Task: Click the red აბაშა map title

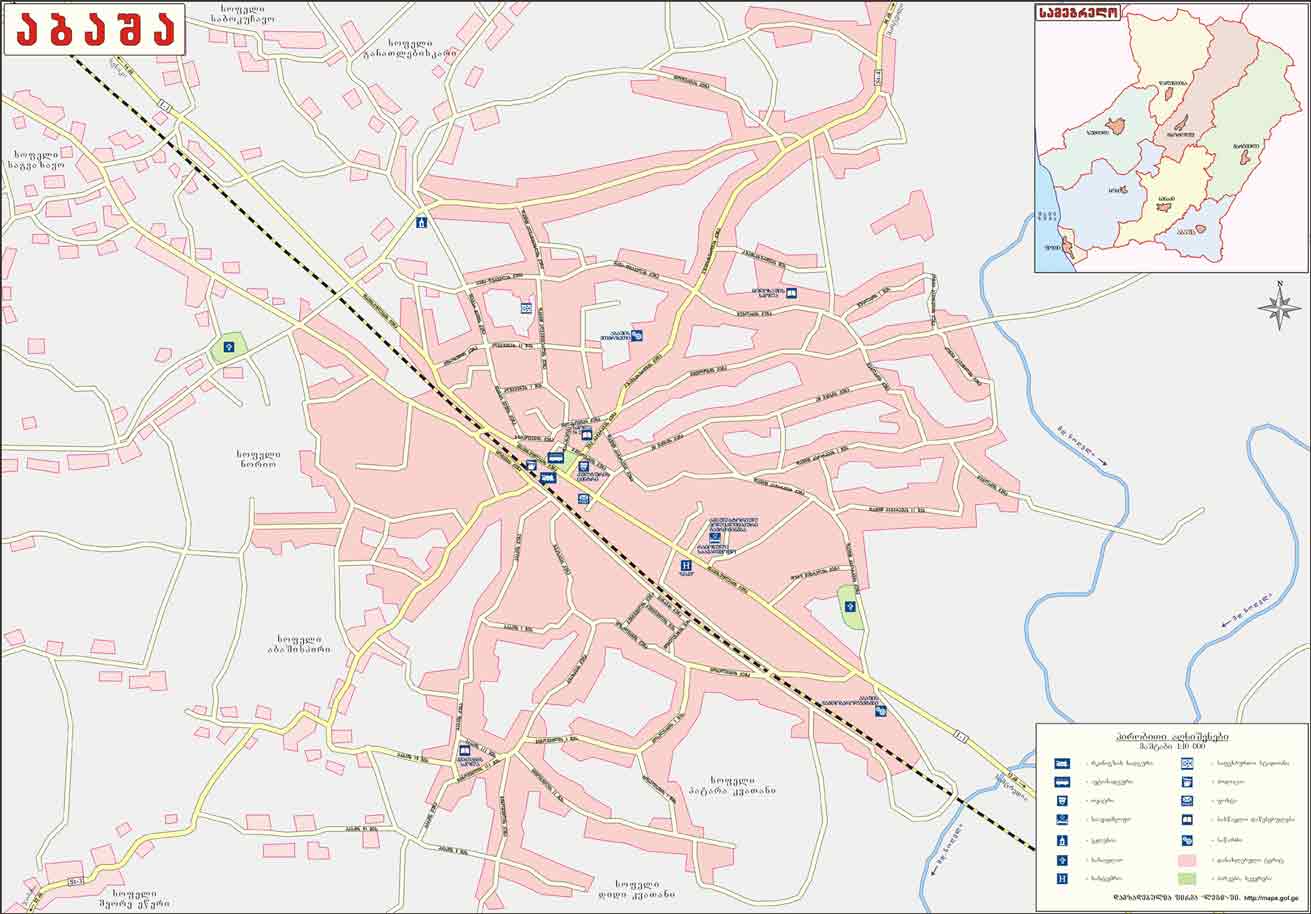Action: coord(95,30)
